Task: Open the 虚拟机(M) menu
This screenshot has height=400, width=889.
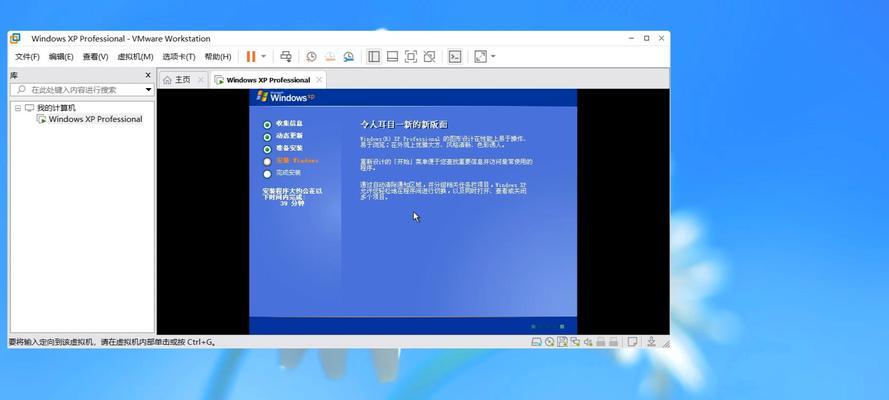Action: (136, 57)
